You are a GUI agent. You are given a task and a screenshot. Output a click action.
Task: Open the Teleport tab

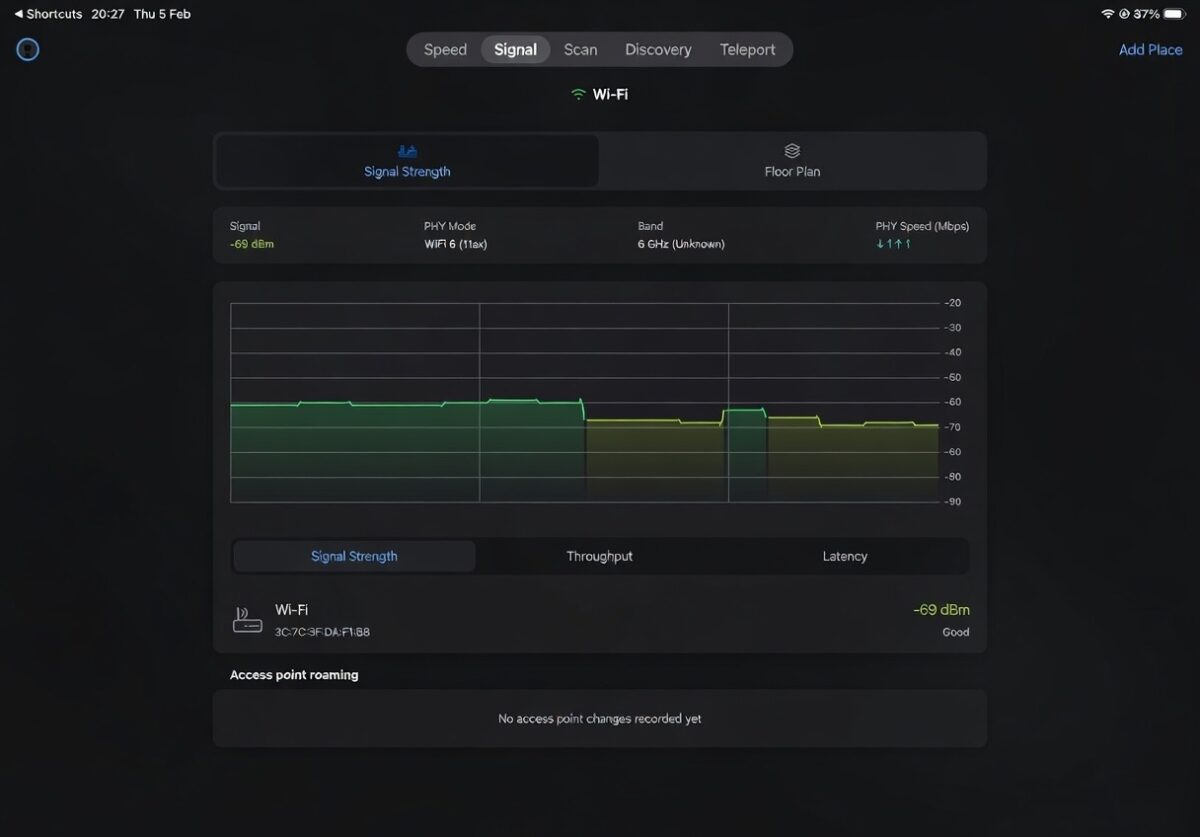click(748, 50)
